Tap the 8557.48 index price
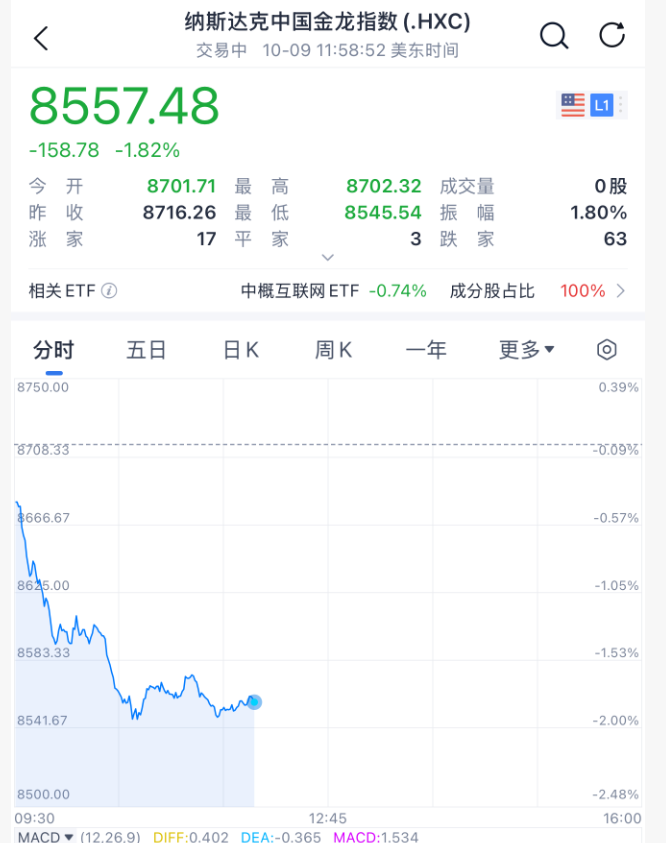The height and width of the screenshot is (843, 666). click(x=124, y=106)
